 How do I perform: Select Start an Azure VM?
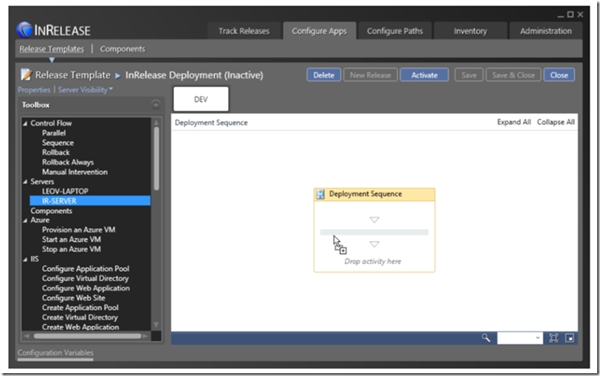71,239
